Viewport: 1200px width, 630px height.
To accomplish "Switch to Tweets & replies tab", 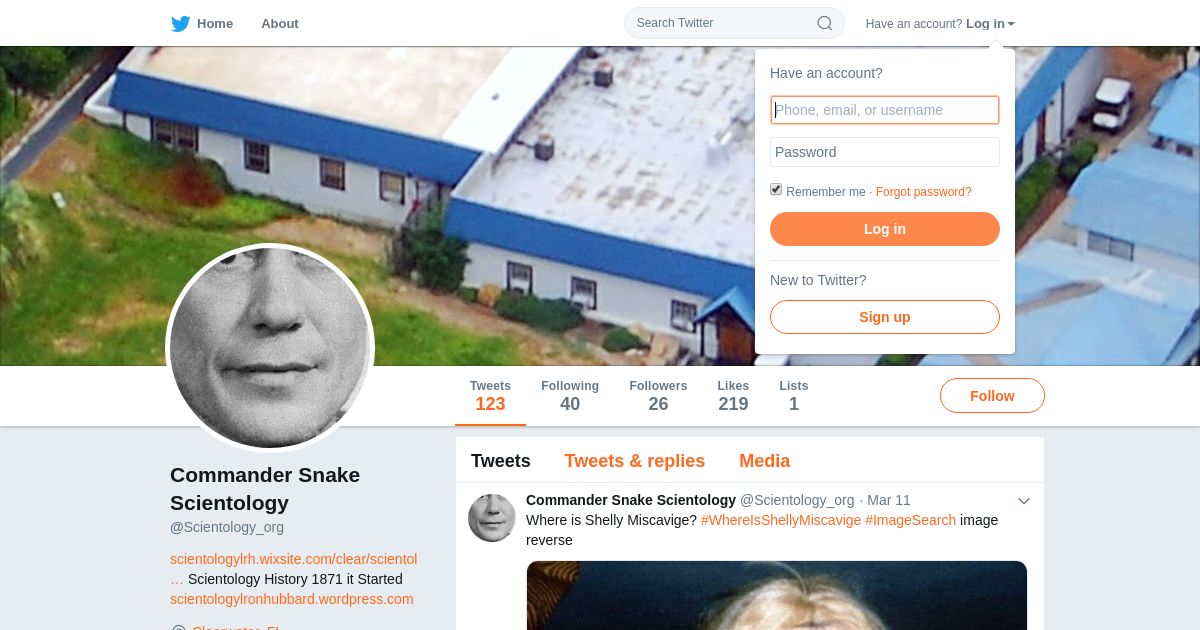I will click(x=634, y=461).
